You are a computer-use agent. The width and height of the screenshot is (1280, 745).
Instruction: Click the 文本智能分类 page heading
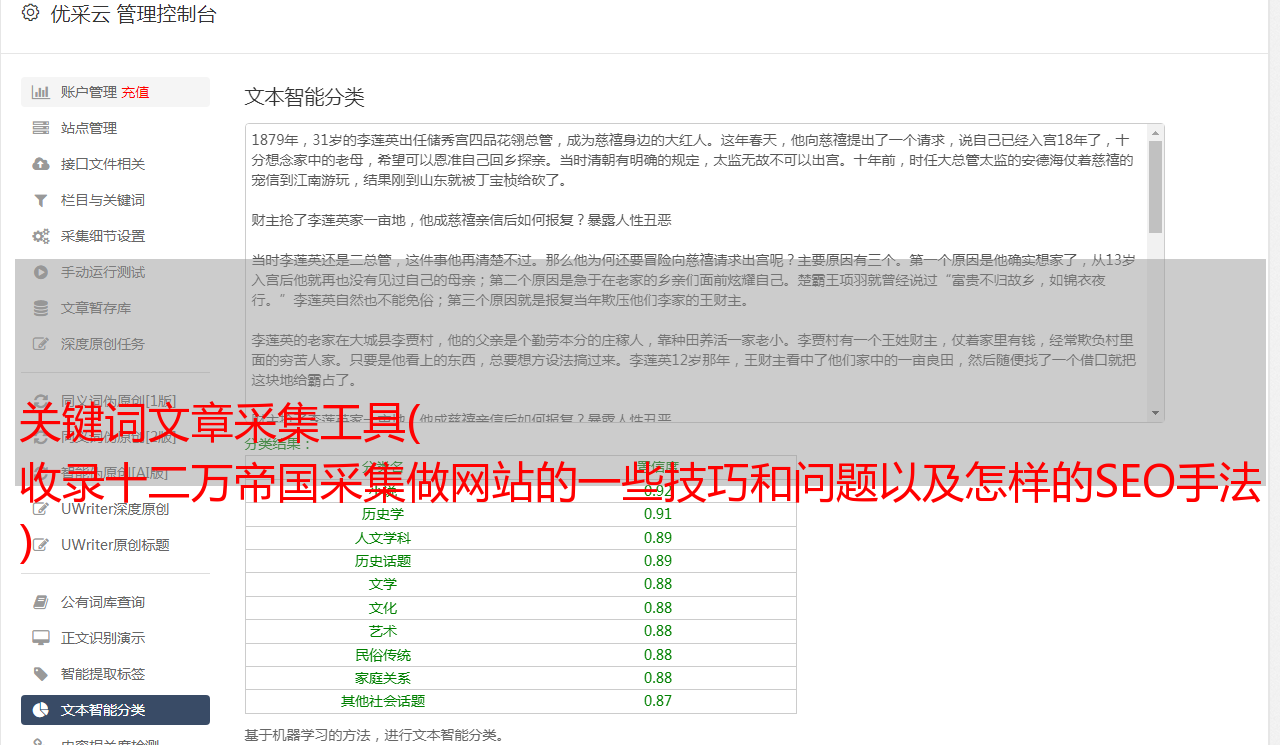click(x=305, y=97)
